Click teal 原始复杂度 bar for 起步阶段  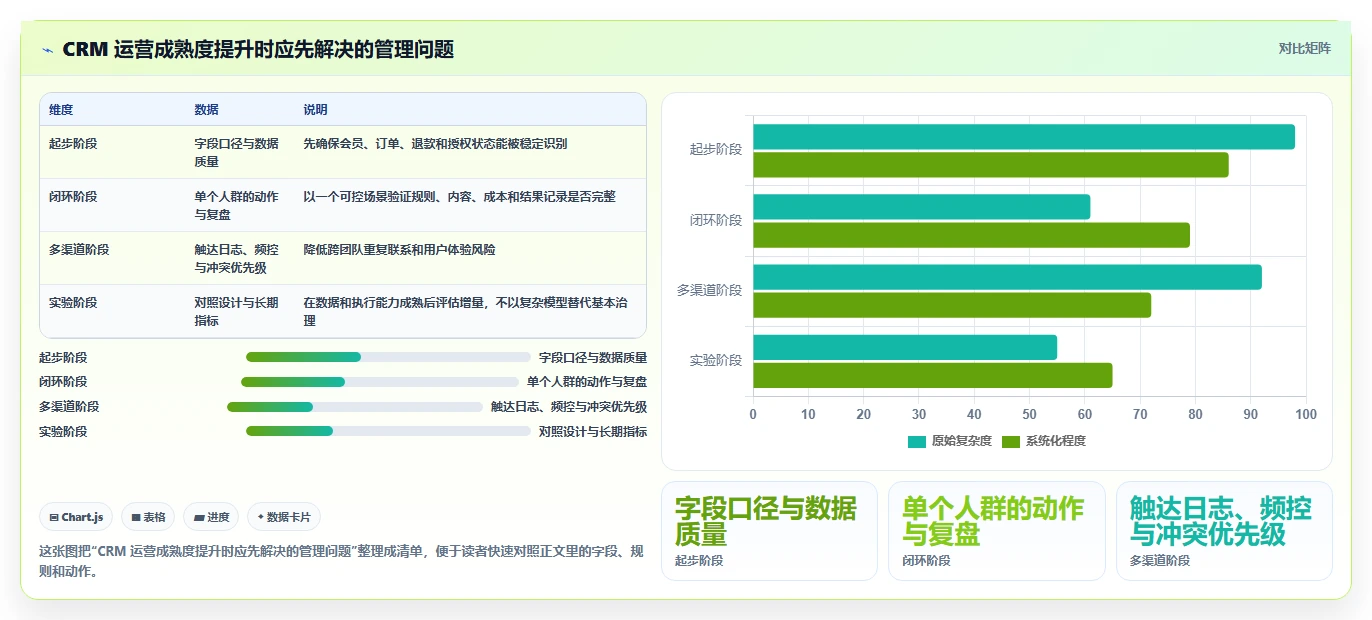[x=1024, y=137]
